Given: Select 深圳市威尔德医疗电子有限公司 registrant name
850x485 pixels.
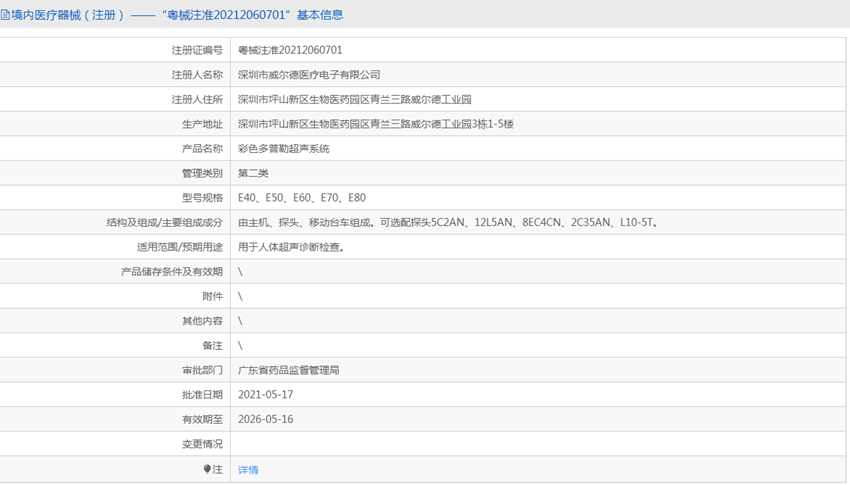Looking at the screenshot, I should click(309, 75).
